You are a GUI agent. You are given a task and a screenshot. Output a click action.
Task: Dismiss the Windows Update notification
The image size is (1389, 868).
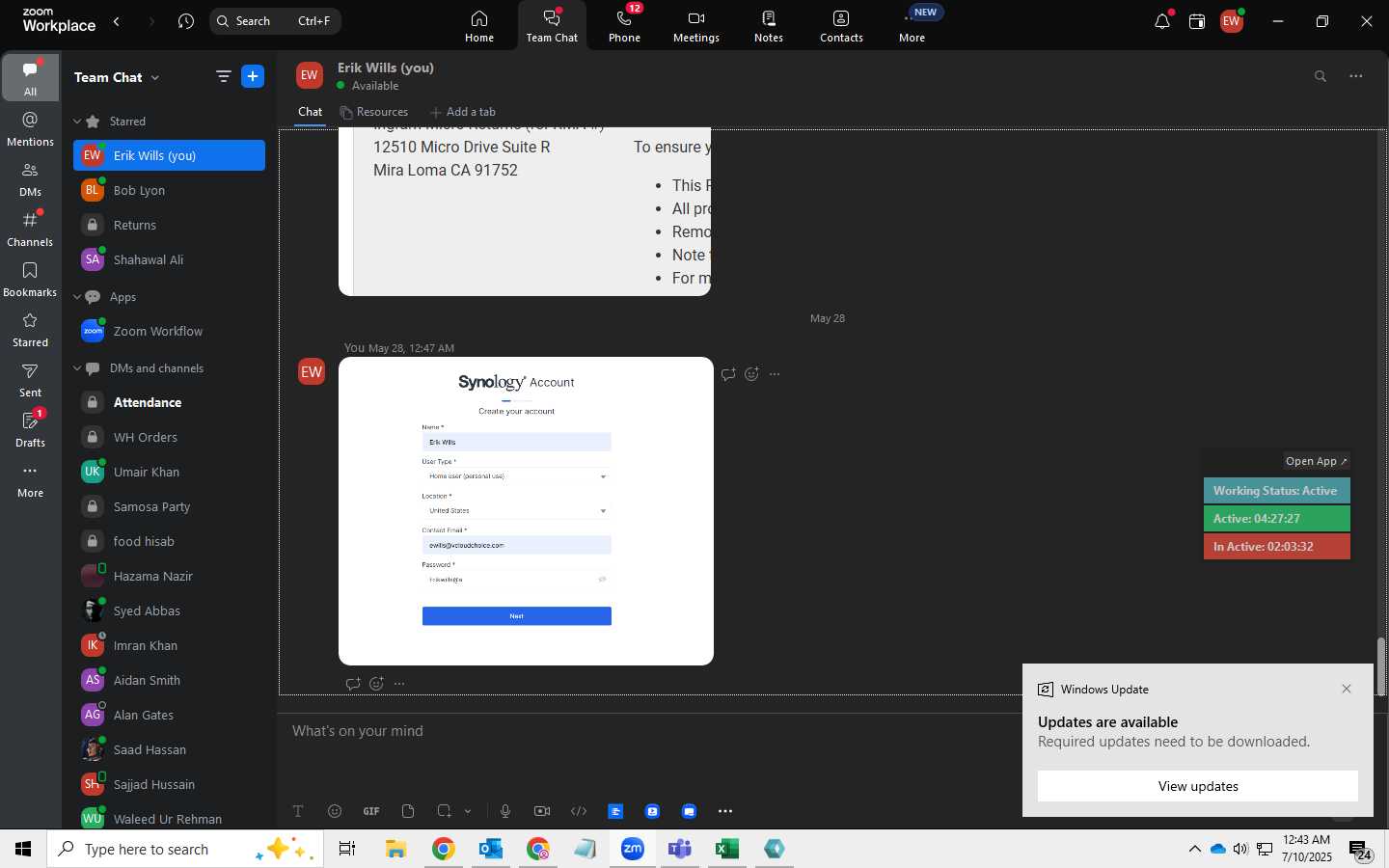pyautogui.click(x=1347, y=689)
